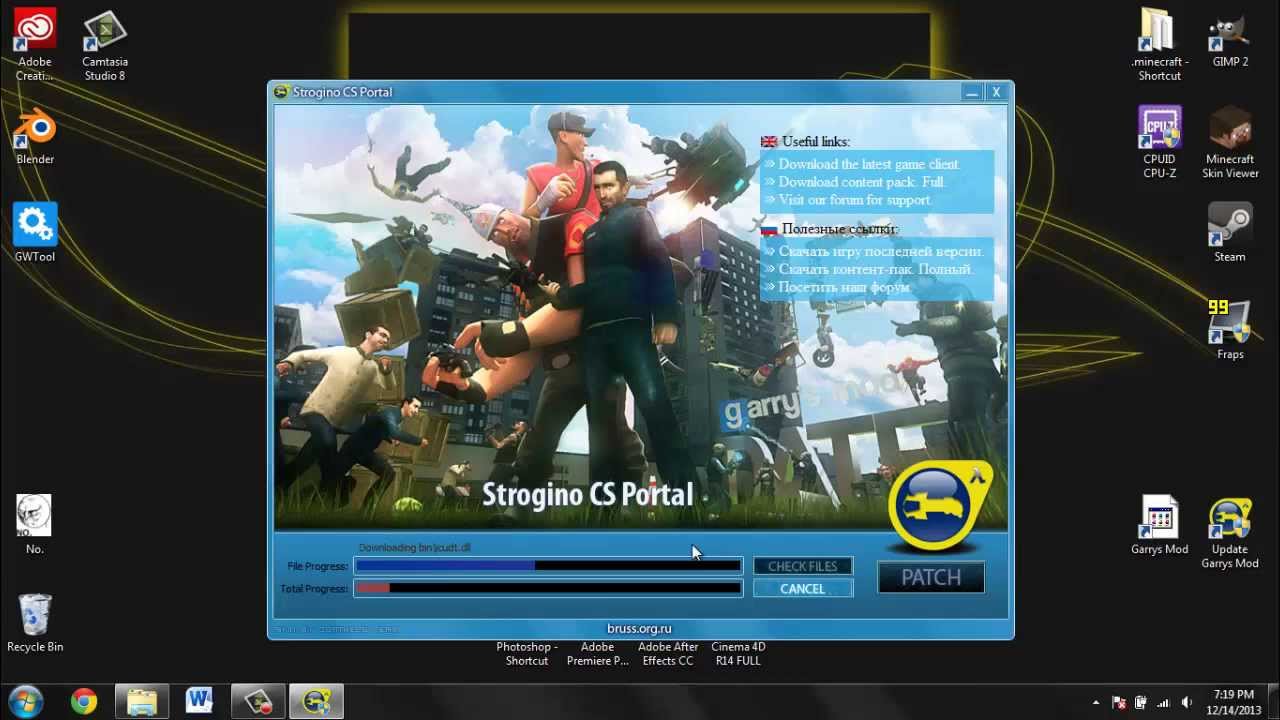
Task: Open Action Center flag tray icon
Action: (x=1119, y=703)
